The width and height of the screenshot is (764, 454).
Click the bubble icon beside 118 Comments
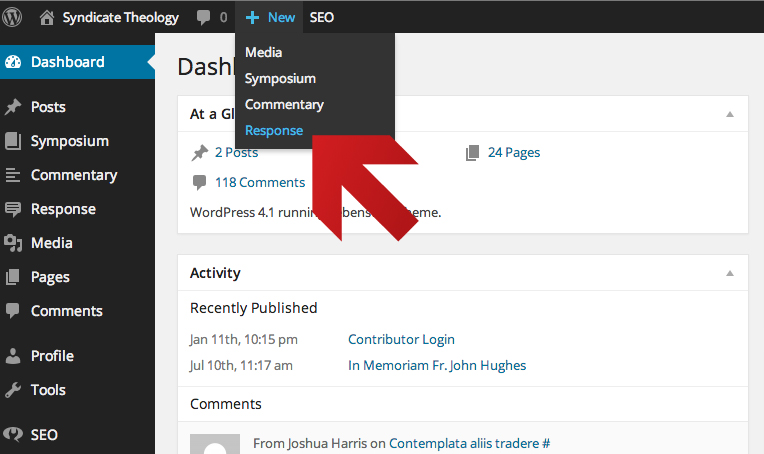click(199, 183)
